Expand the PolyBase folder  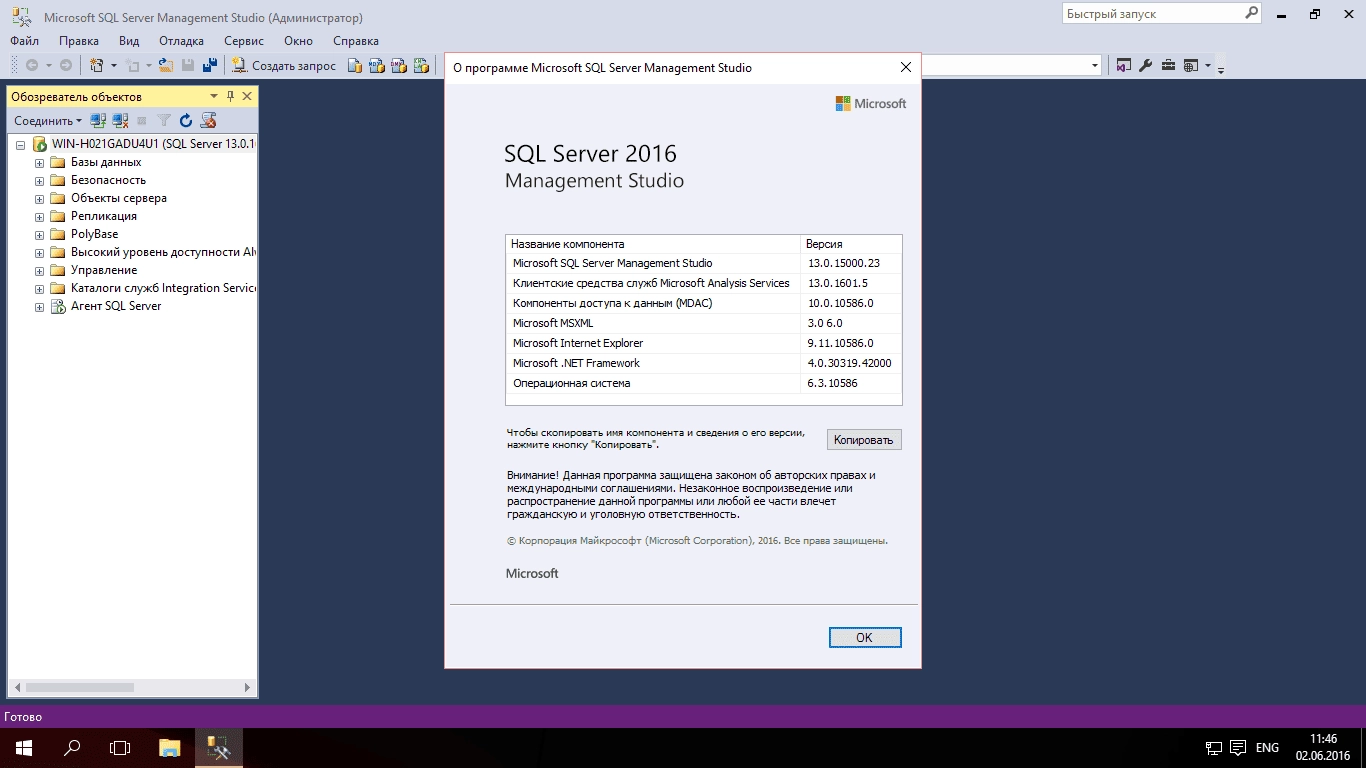[39, 235]
